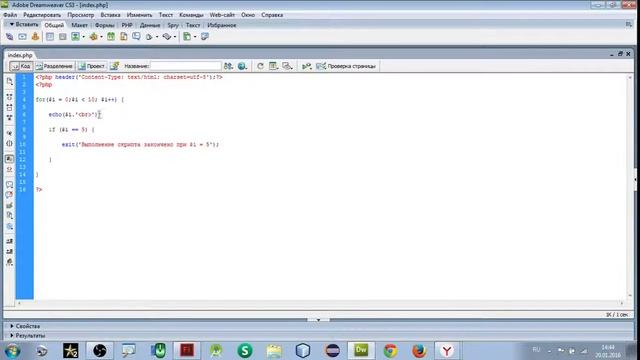Click the Live Data view icon
This screenshot has width=640, height=360.
[x=115, y=66]
